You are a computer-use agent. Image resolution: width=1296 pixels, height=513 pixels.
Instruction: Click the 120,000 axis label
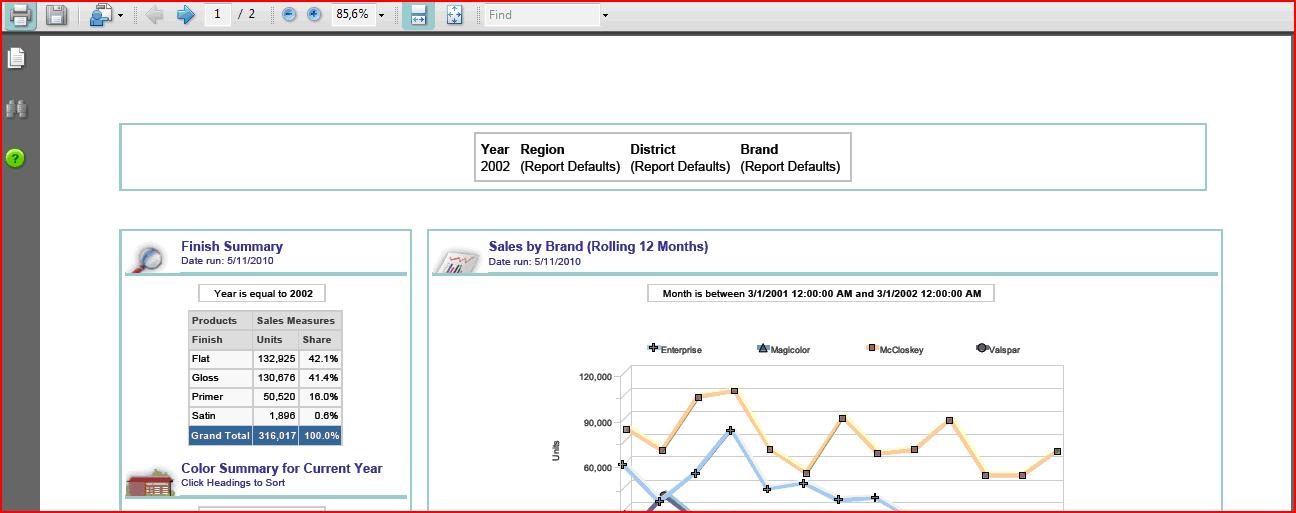[x=596, y=377]
